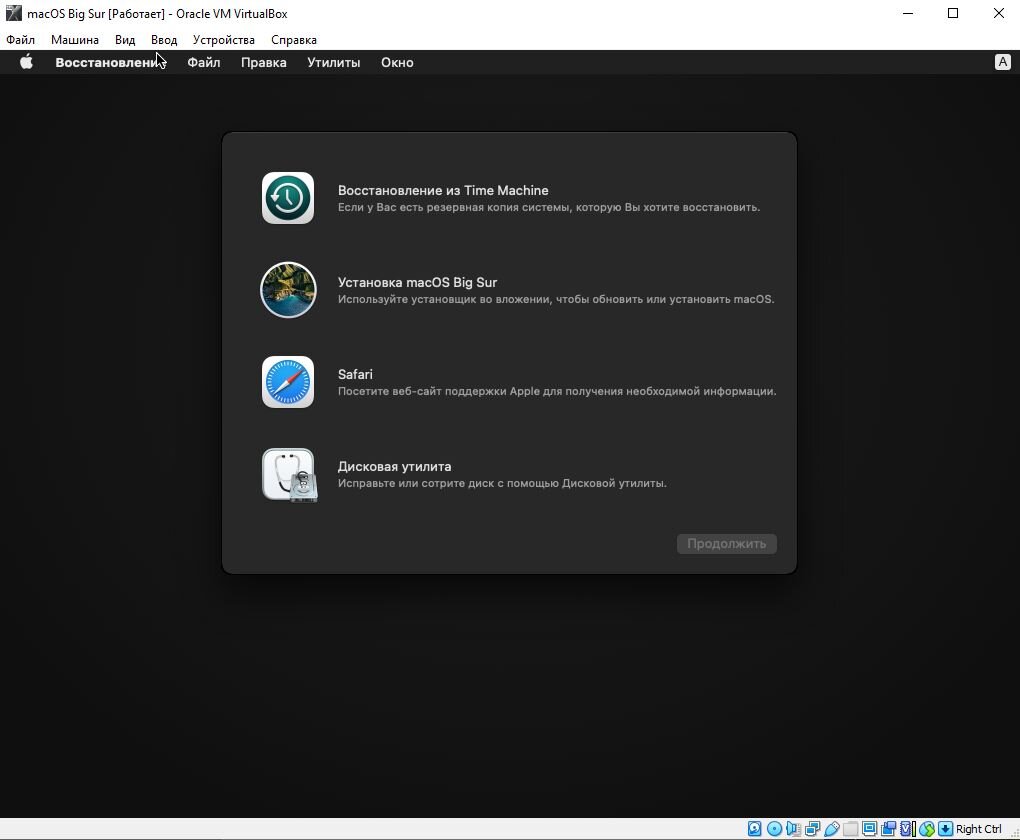Open the Машина menu
Screen dimensions: 1020x840
75,40
